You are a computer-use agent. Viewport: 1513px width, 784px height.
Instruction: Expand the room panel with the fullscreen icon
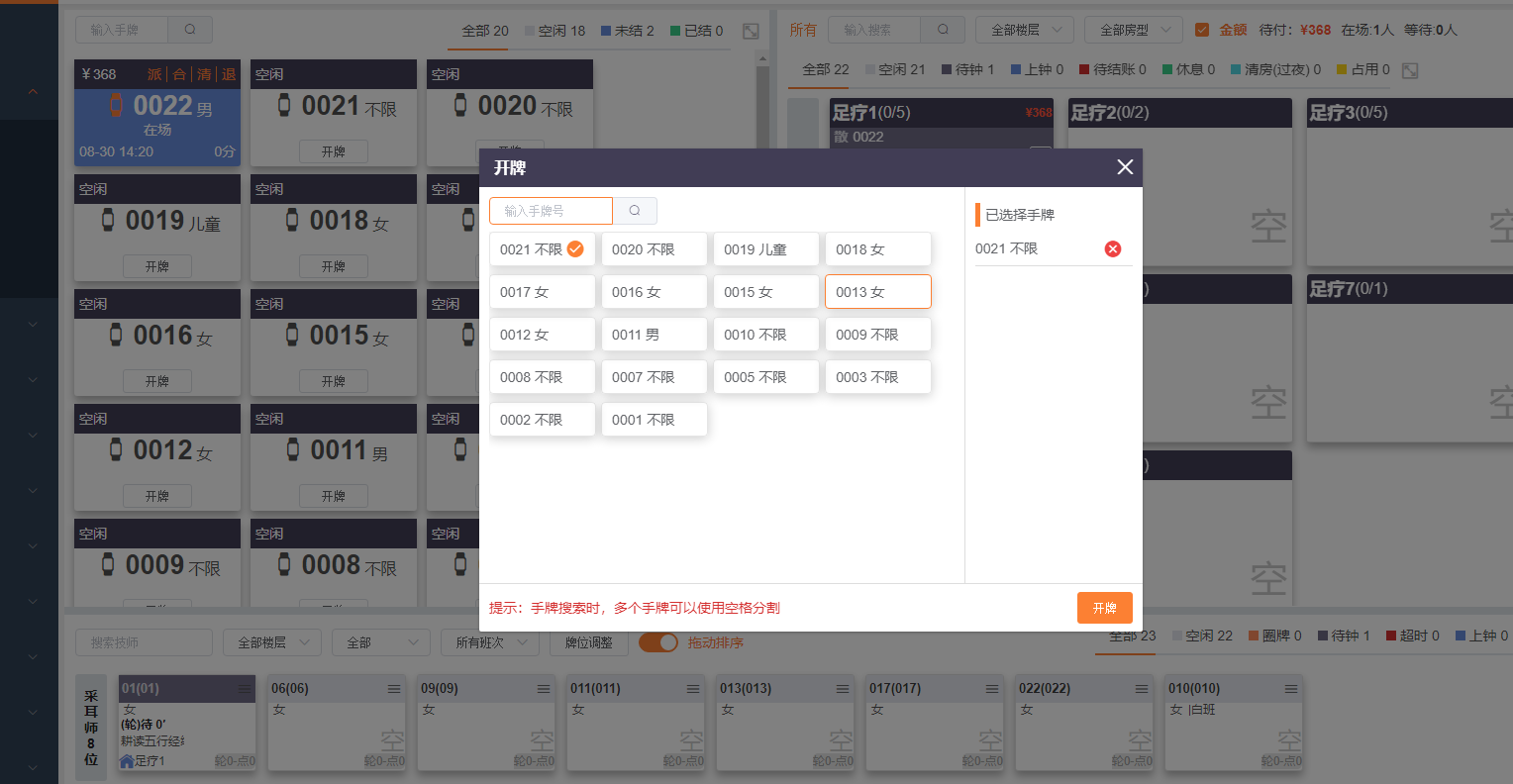tap(1410, 70)
